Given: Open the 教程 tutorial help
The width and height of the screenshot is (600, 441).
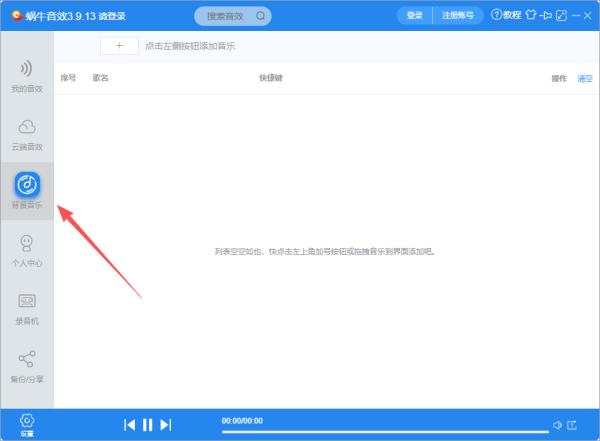Looking at the screenshot, I should pos(506,15).
